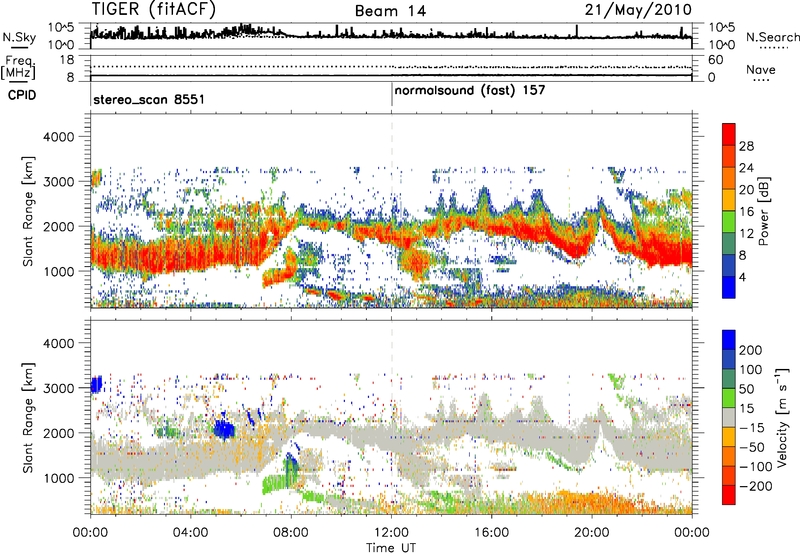This screenshot has height=554, width=800.
Task: Click the '1000' tick of the velocity panel
Action: coord(58,478)
